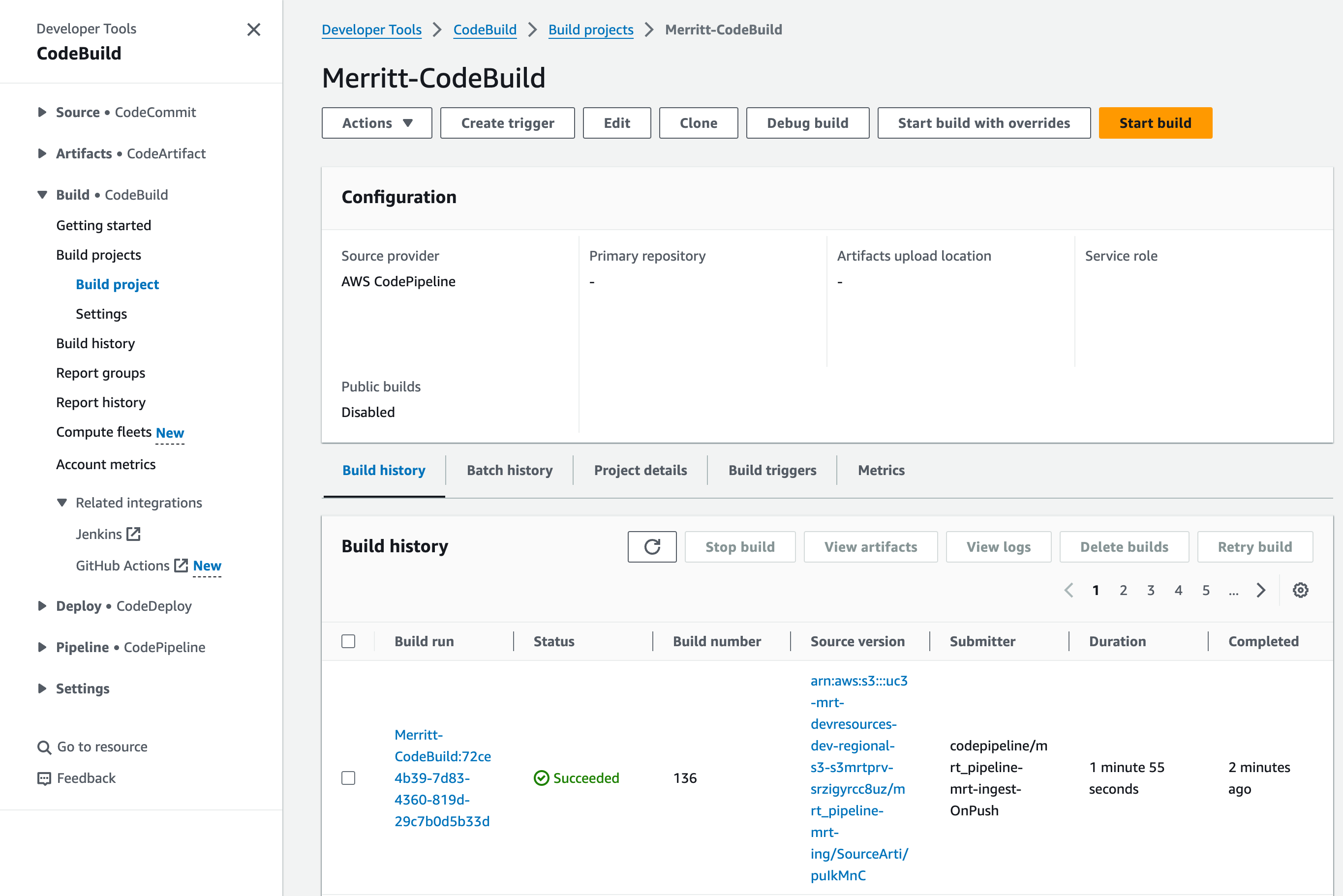Go to next build history page
The height and width of the screenshot is (896, 1343).
1261,590
